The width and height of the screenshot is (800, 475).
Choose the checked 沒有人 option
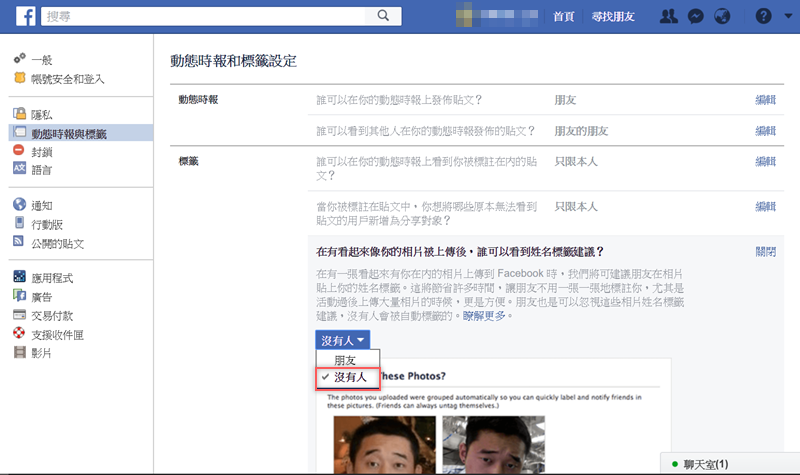tap(348, 378)
